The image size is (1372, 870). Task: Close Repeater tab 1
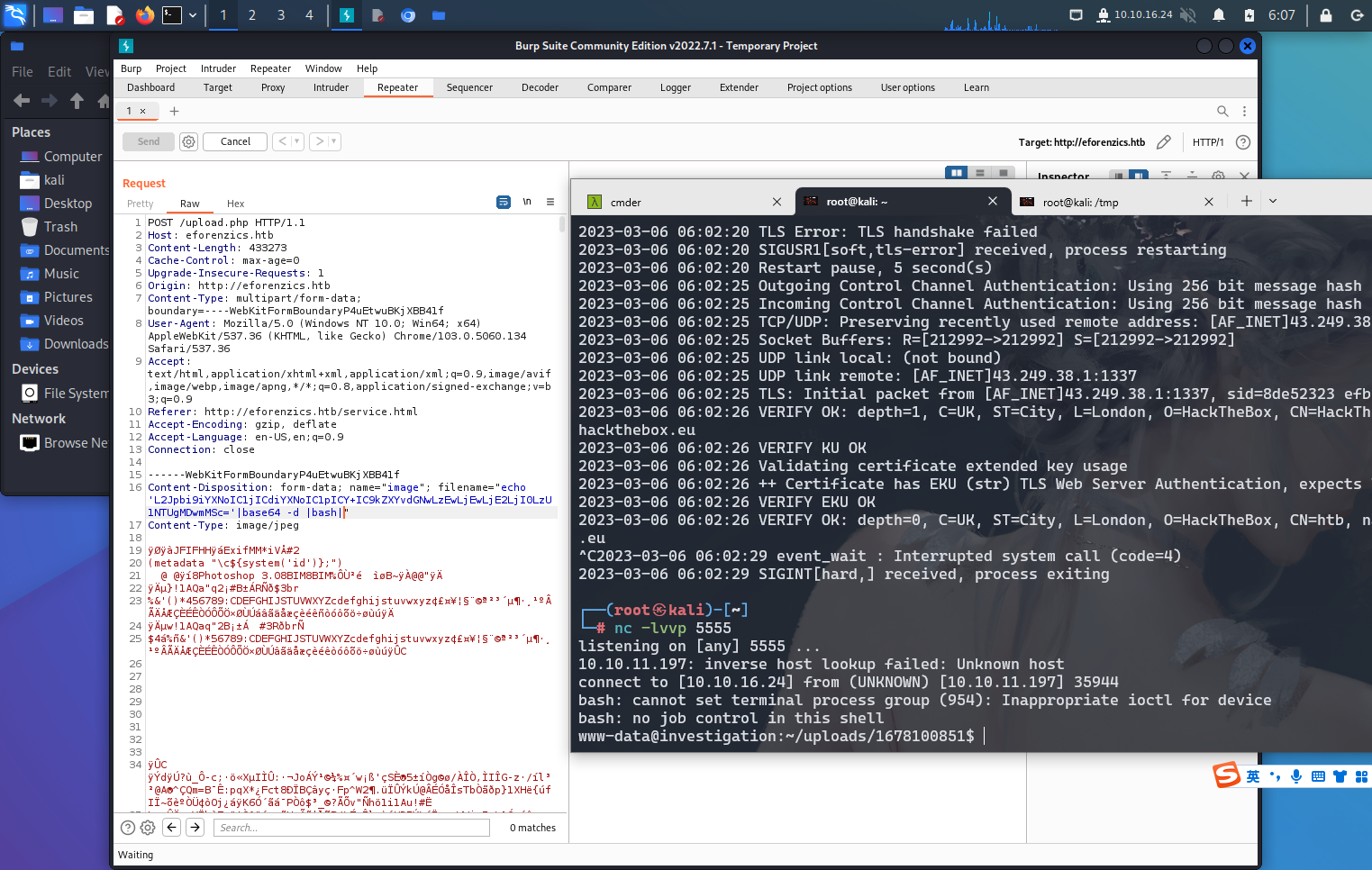(x=142, y=111)
